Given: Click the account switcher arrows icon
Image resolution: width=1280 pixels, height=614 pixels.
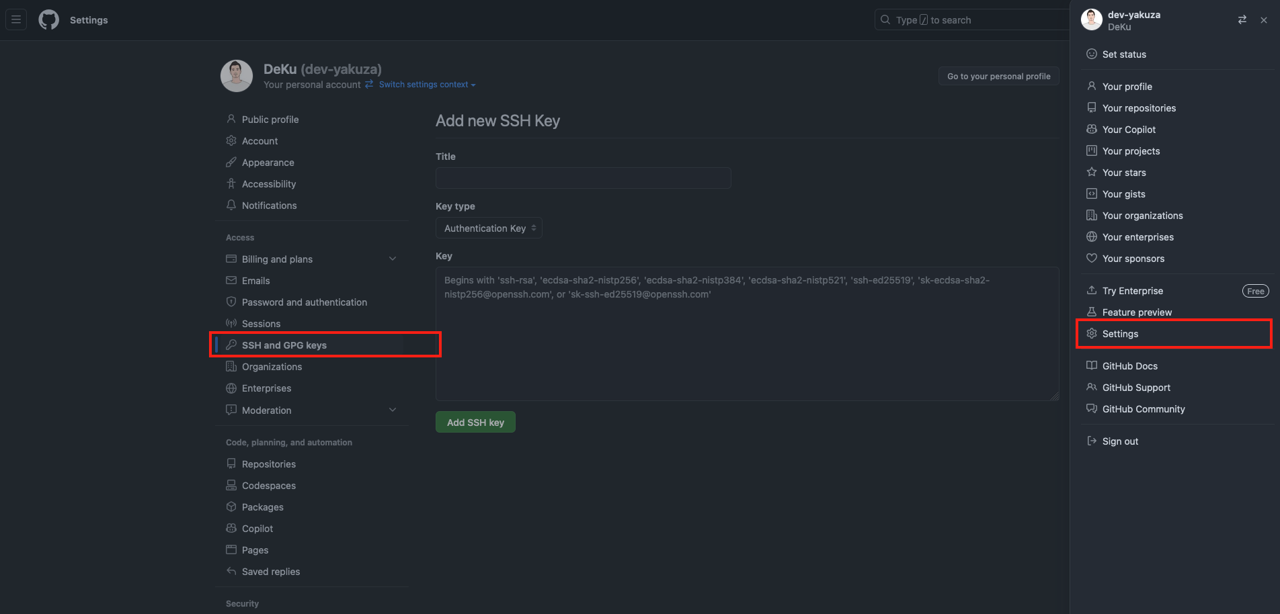Looking at the screenshot, I should click(x=1242, y=19).
